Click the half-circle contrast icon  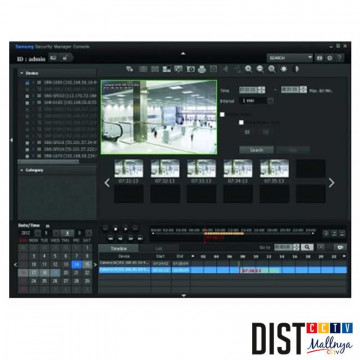pyautogui.click(x=296, y=69)
